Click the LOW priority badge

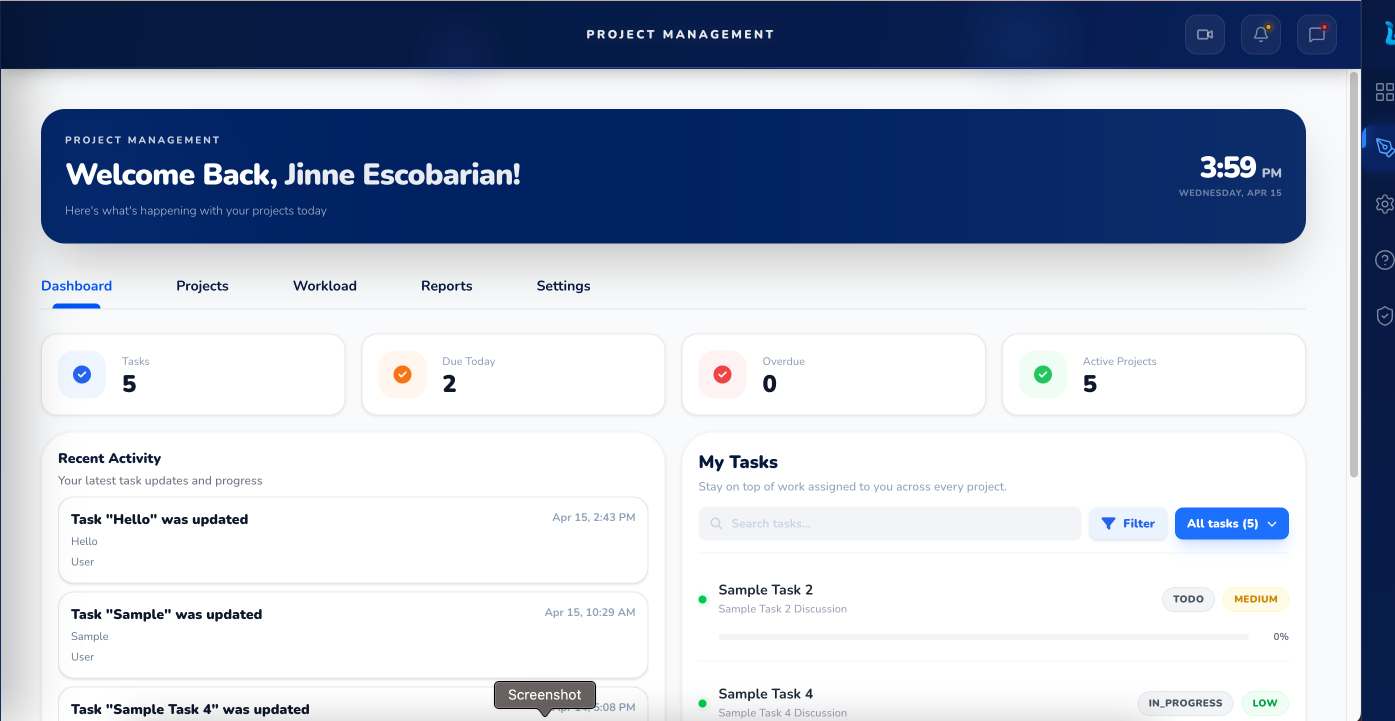point(1265,703)
